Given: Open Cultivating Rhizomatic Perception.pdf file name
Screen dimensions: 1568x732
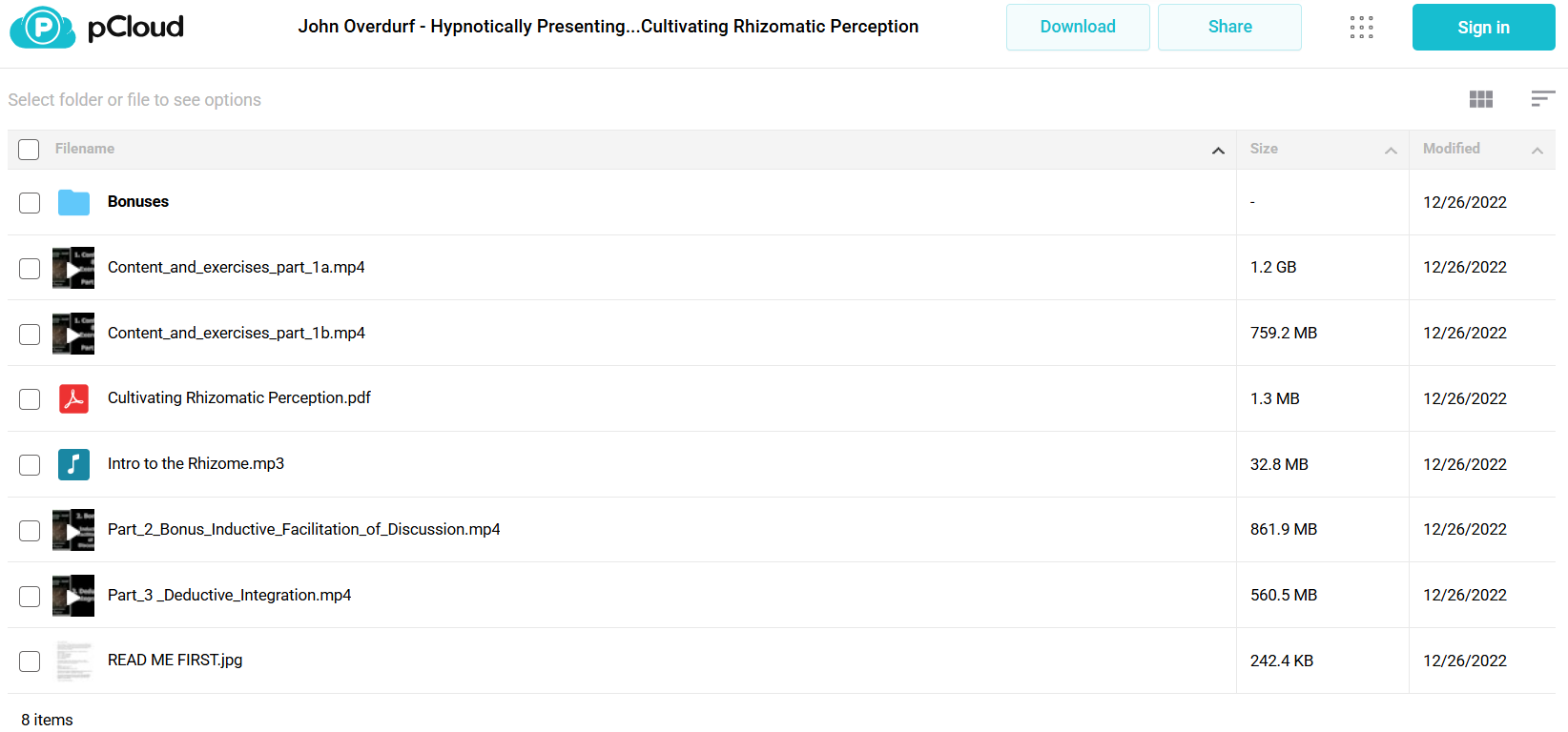Looking at the screenshot, I should pyautogui.click(x=239, y=398).
